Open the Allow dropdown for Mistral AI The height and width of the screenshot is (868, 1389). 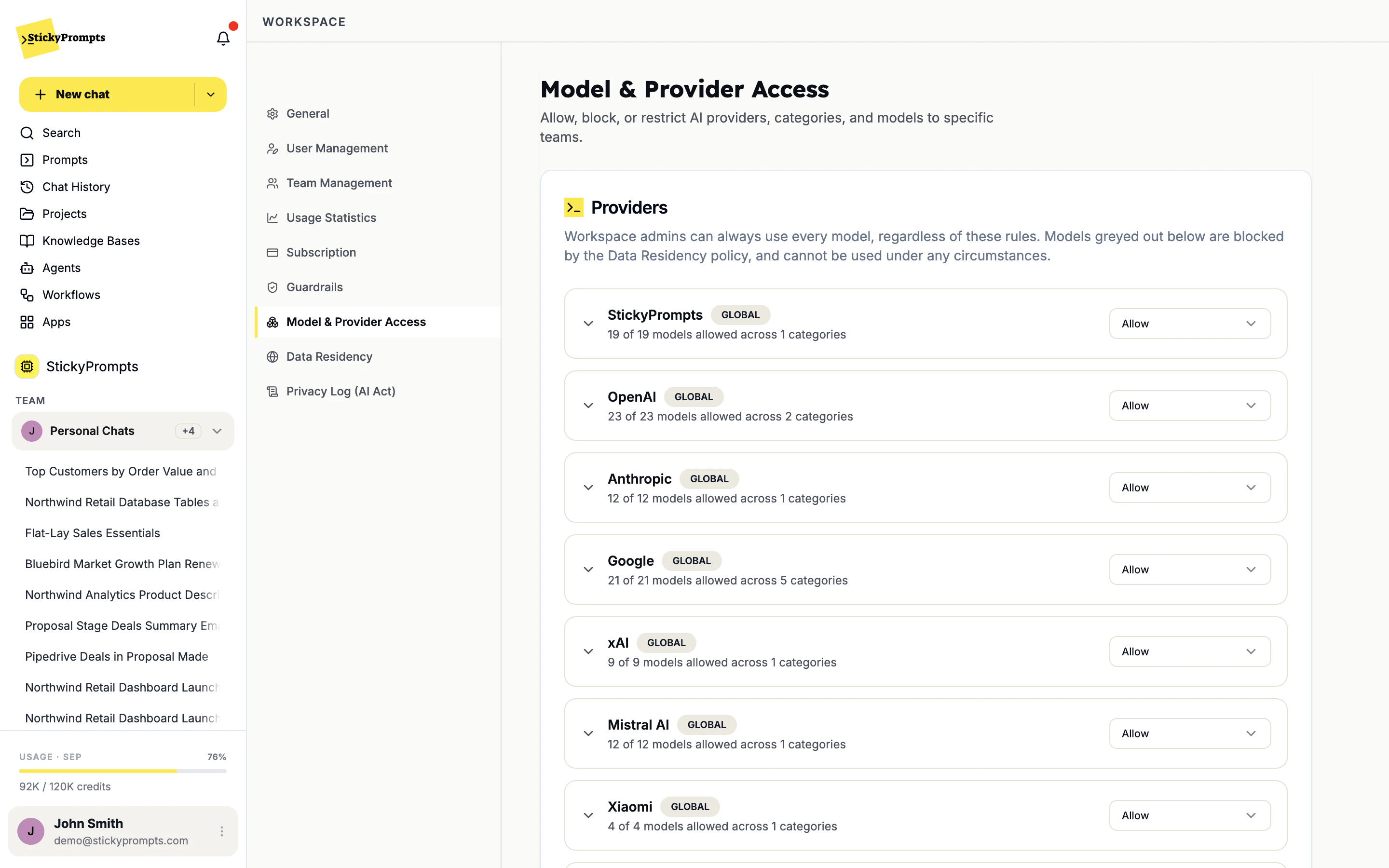tap(1189, 733)
